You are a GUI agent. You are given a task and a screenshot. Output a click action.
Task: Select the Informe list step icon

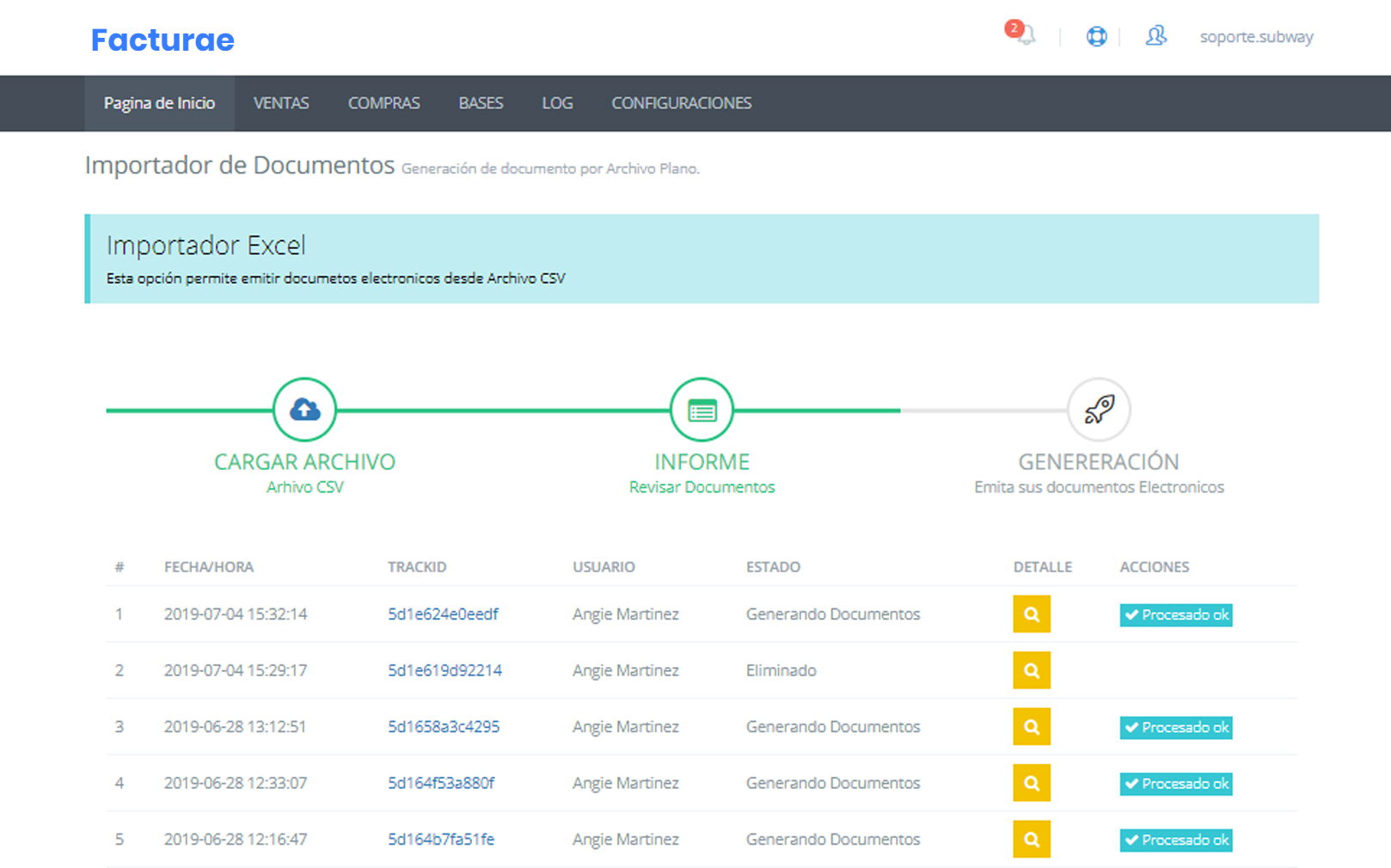[x=702, y=410]
